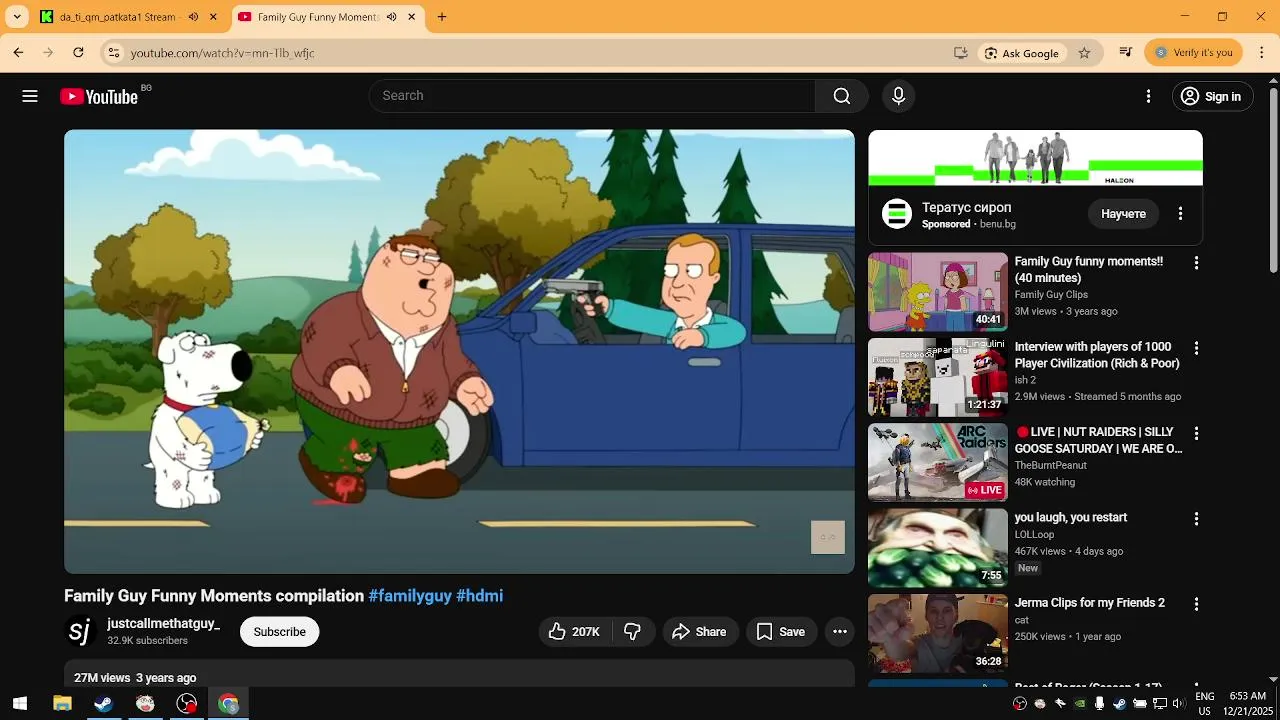
Task: Open options for Interview with players video
Action: [1196, 348]
